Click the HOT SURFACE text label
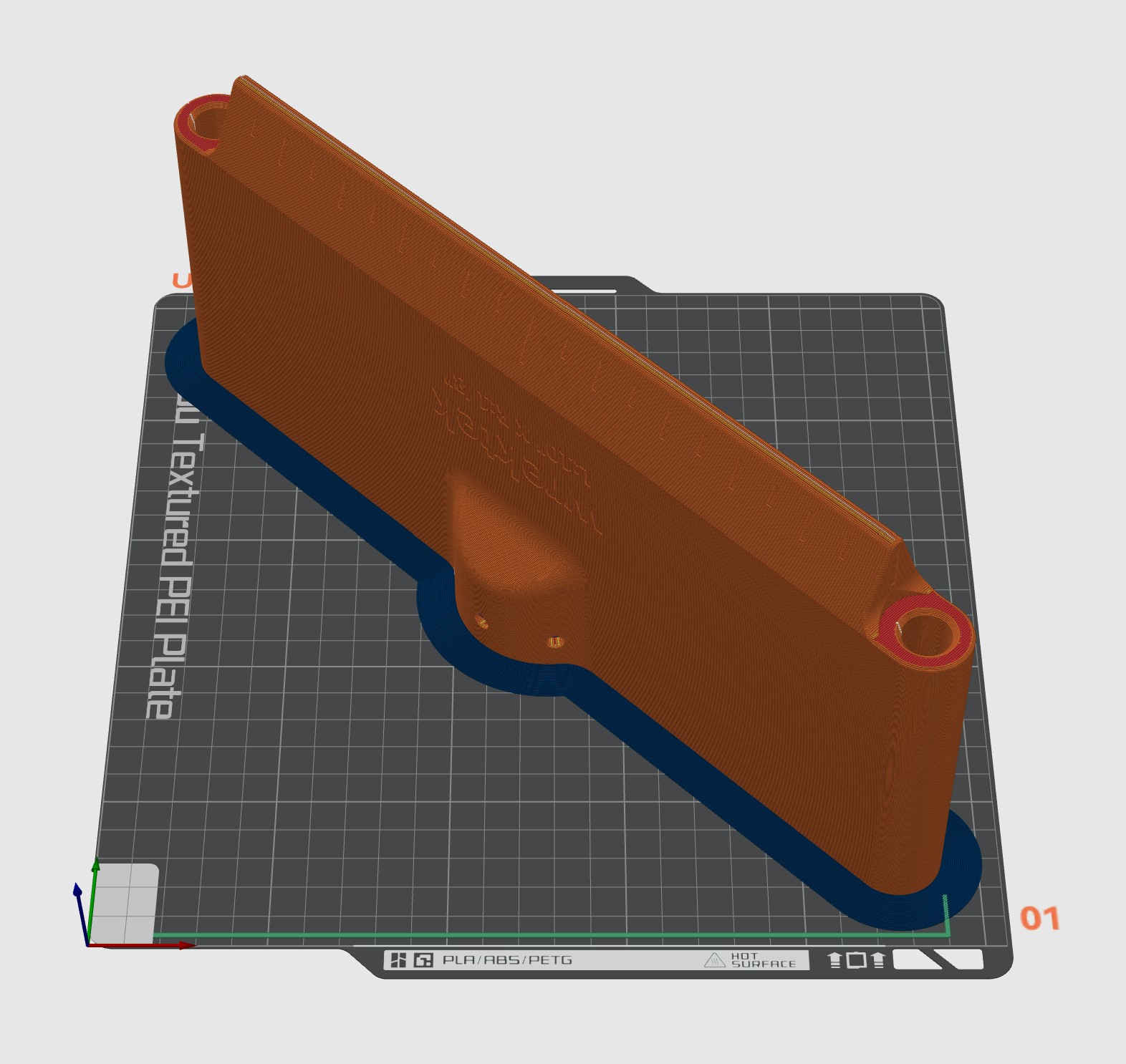The height and width of the screenshot is (1064, 1126). pos(763,960)
